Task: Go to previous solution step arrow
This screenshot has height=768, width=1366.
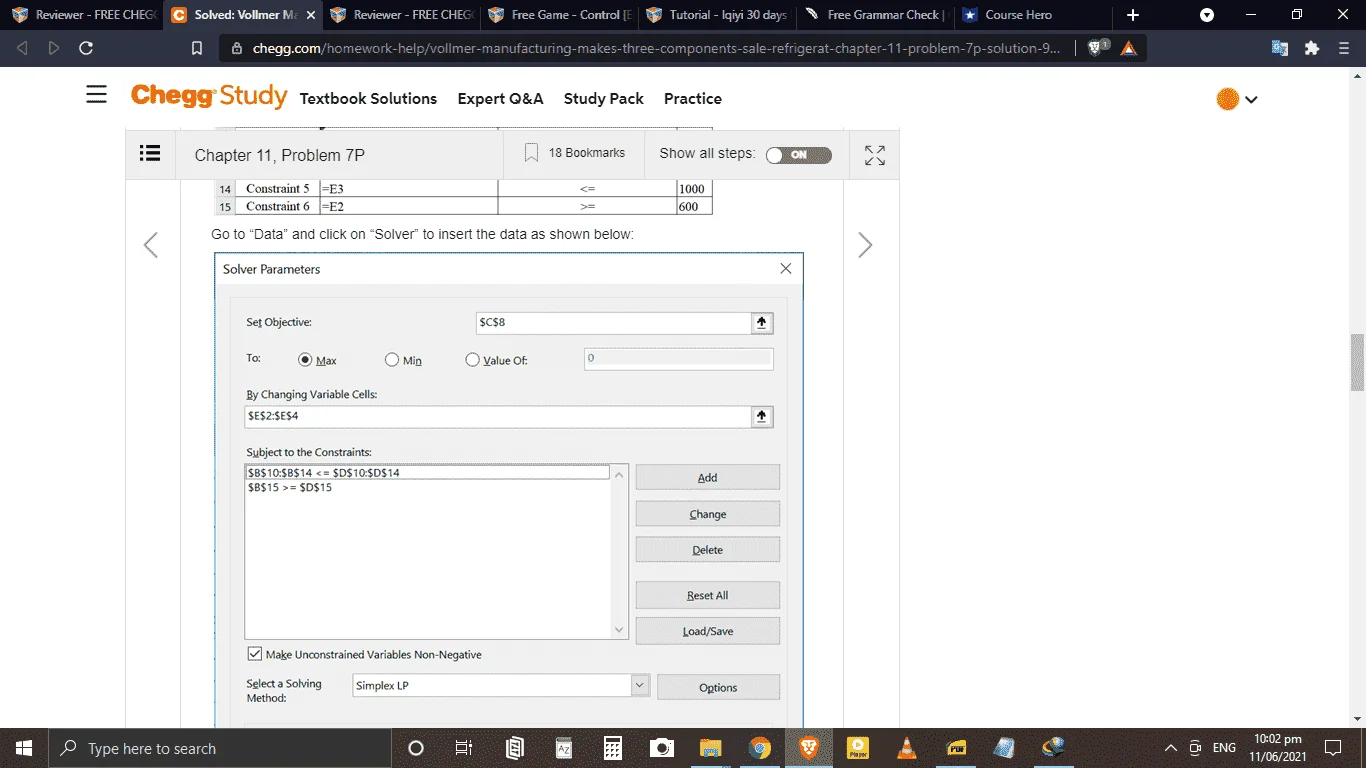Action: (x=151, y=245)
